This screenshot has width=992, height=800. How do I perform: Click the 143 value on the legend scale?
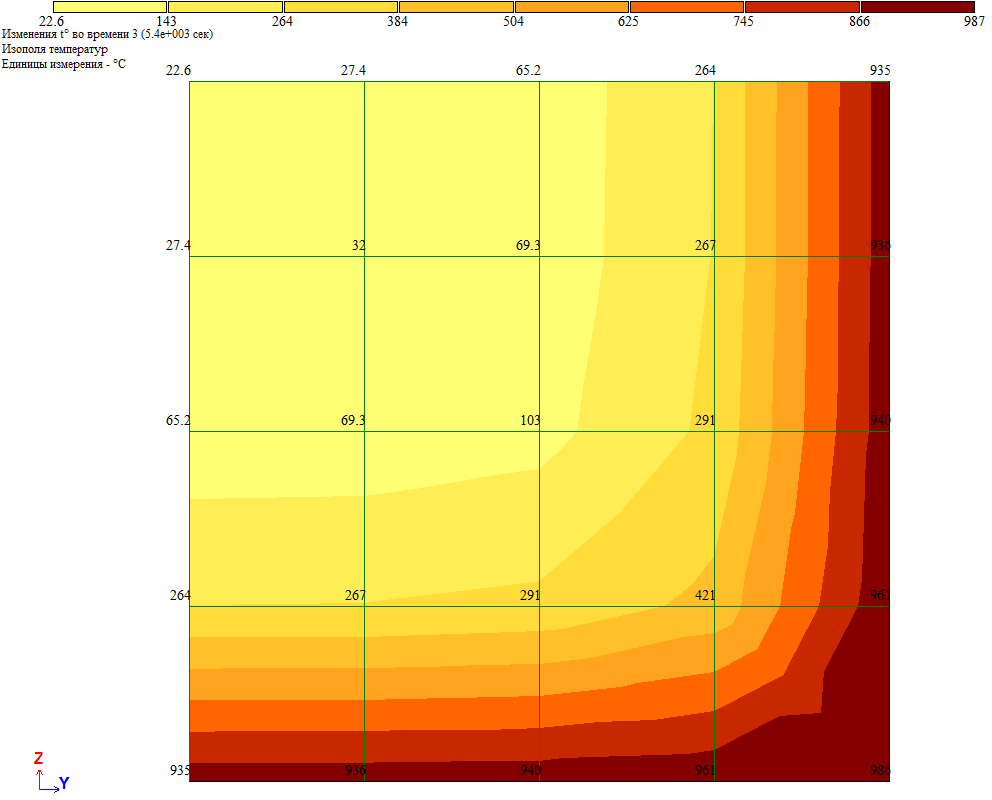coord(167,21)
